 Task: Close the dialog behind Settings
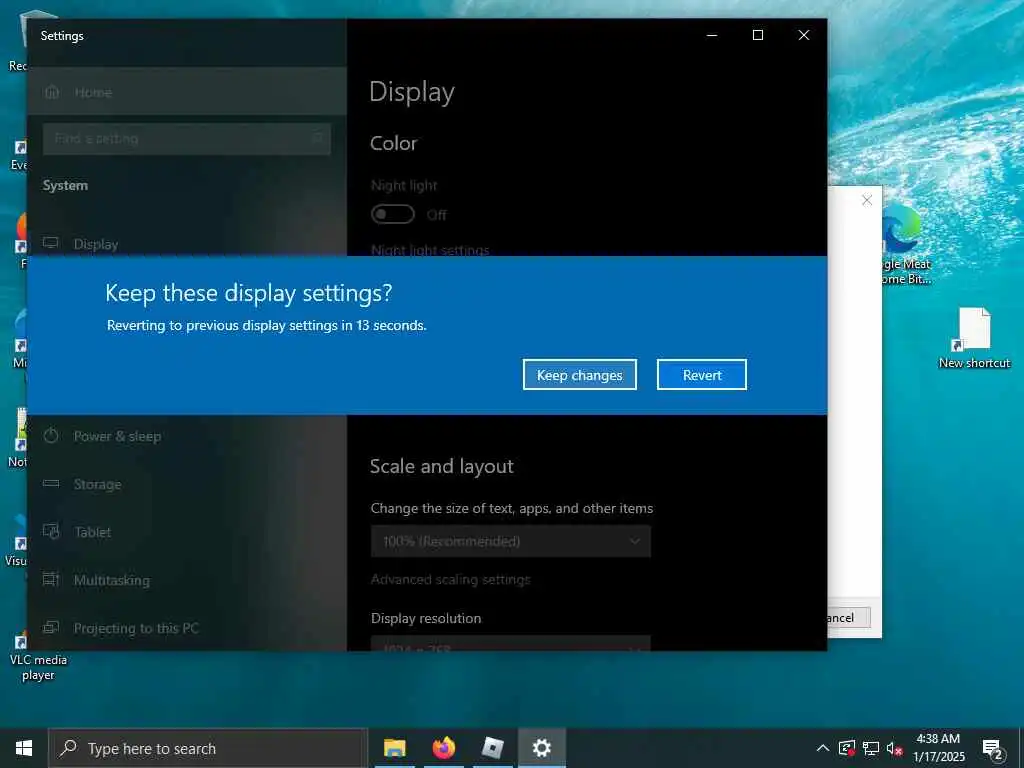coord(867,200)
